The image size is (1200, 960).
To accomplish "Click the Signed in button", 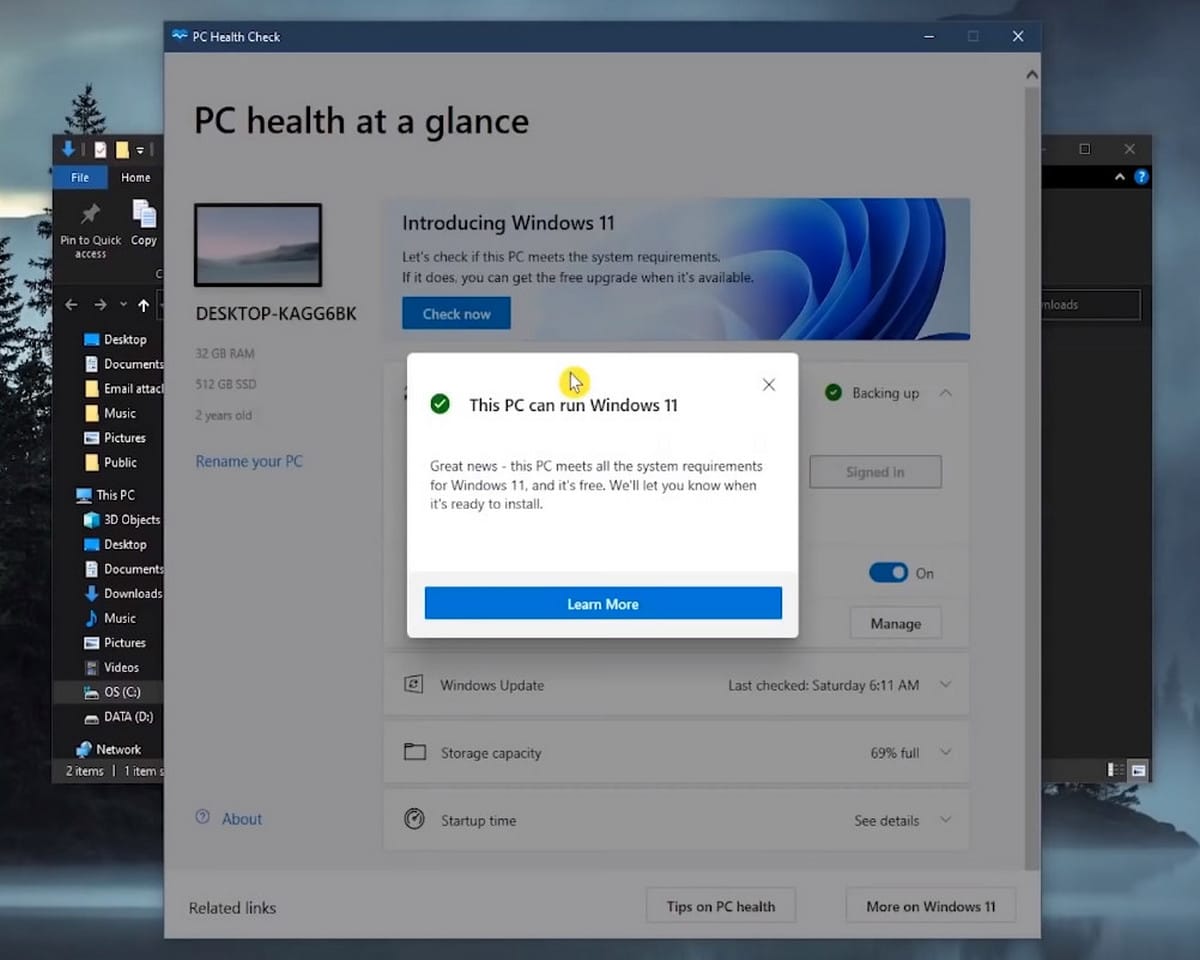I will 875,472.
